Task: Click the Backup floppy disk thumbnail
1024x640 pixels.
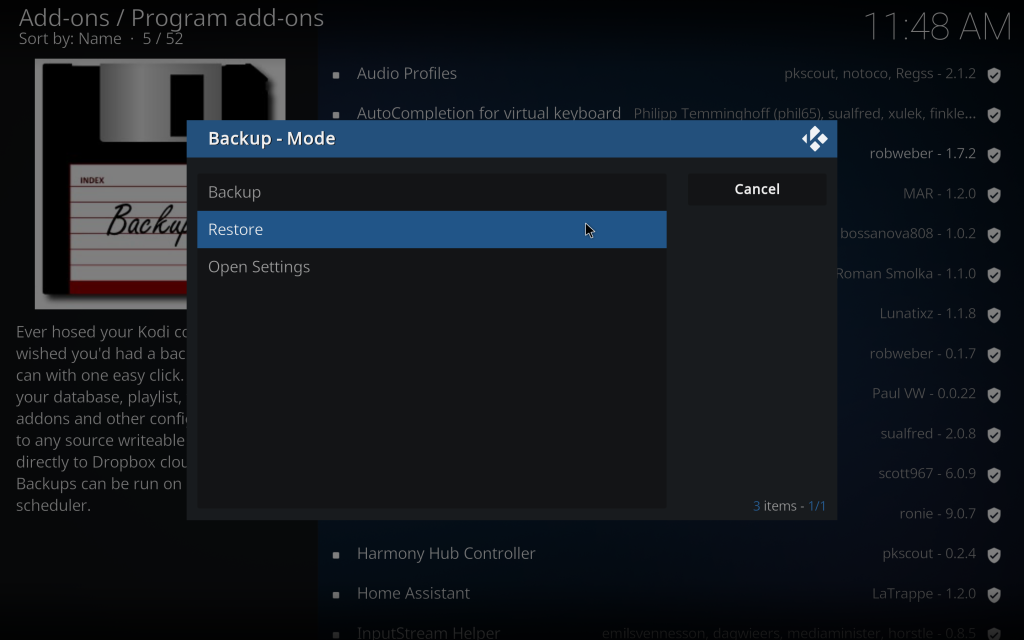Action: tap(110, 184)
